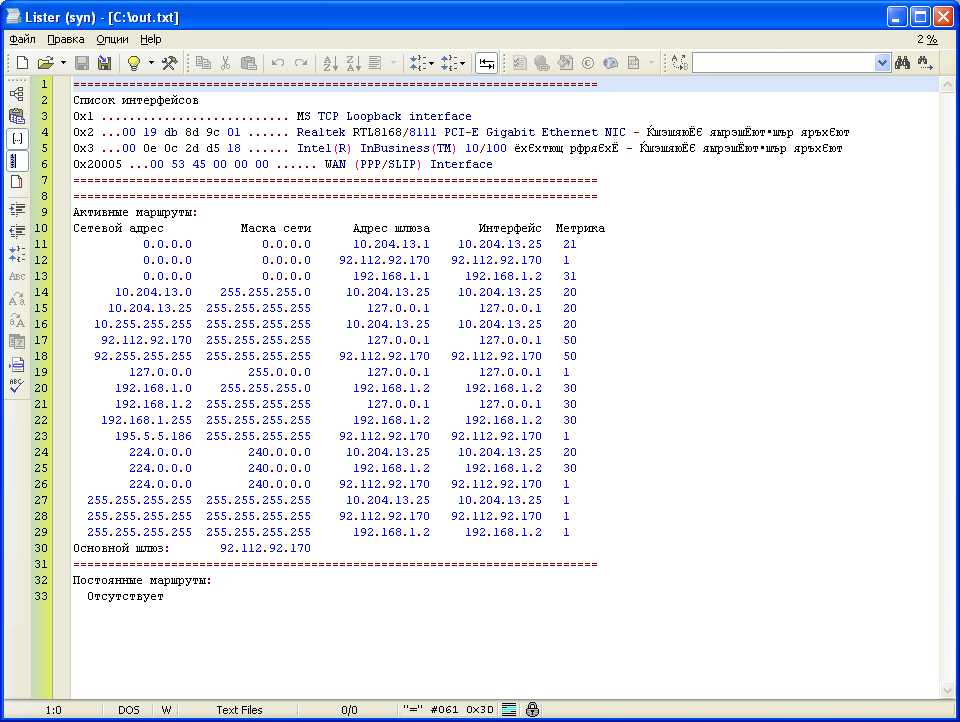This screenshot has width=960, height=722.
Task: Toggle the brackets [...] sidebar button
Action: [17, 138]
